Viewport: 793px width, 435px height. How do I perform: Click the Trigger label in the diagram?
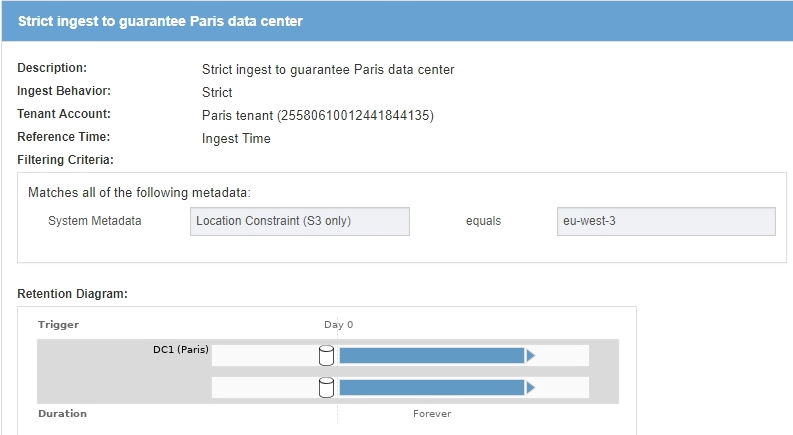(x=58, y=325)
